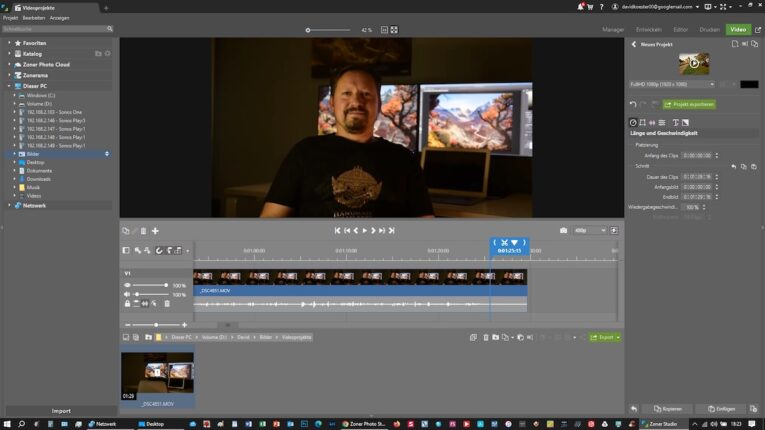Delete track V1 with trash icon
765x430 pixels.
click(x=166, y=303)
